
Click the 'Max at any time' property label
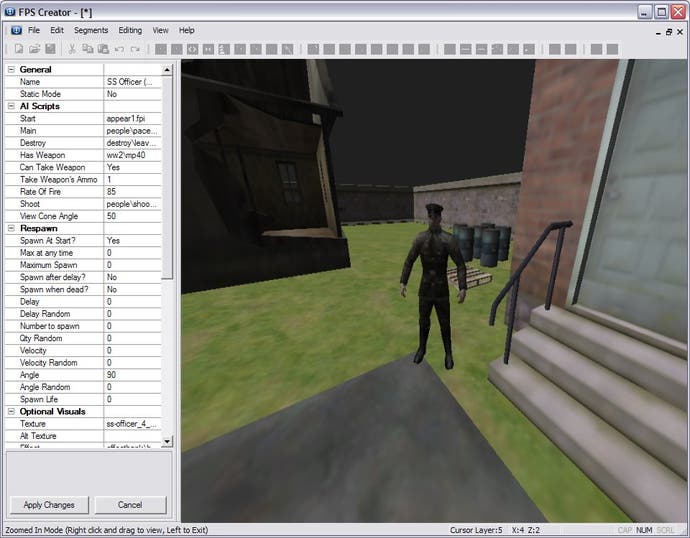46,253
